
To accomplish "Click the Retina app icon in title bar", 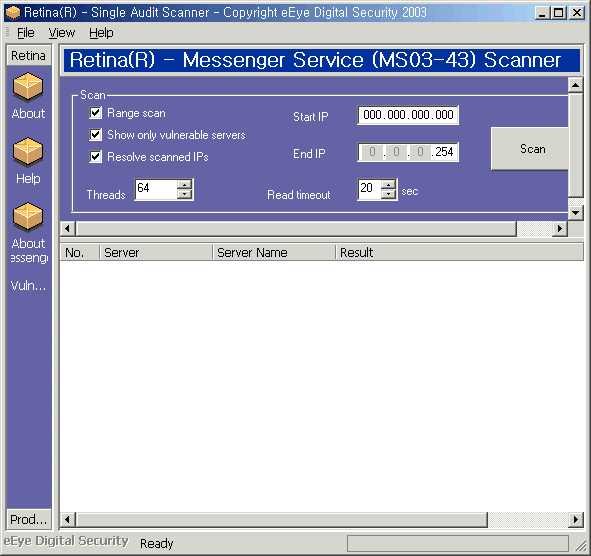I will 12,12.
